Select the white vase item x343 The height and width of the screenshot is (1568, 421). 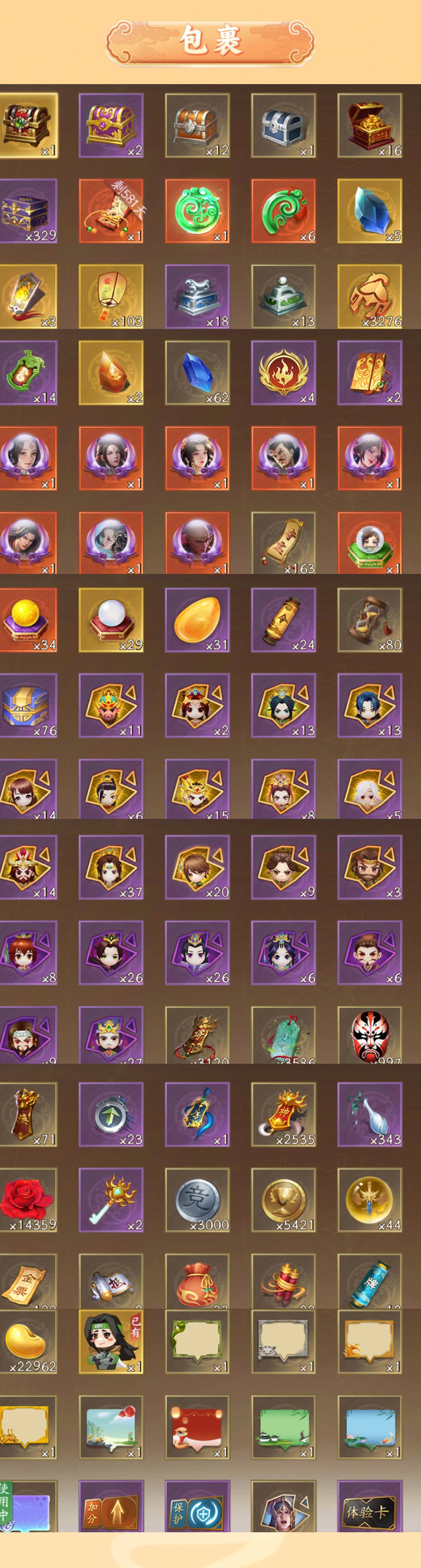[x=370, y=1115]
